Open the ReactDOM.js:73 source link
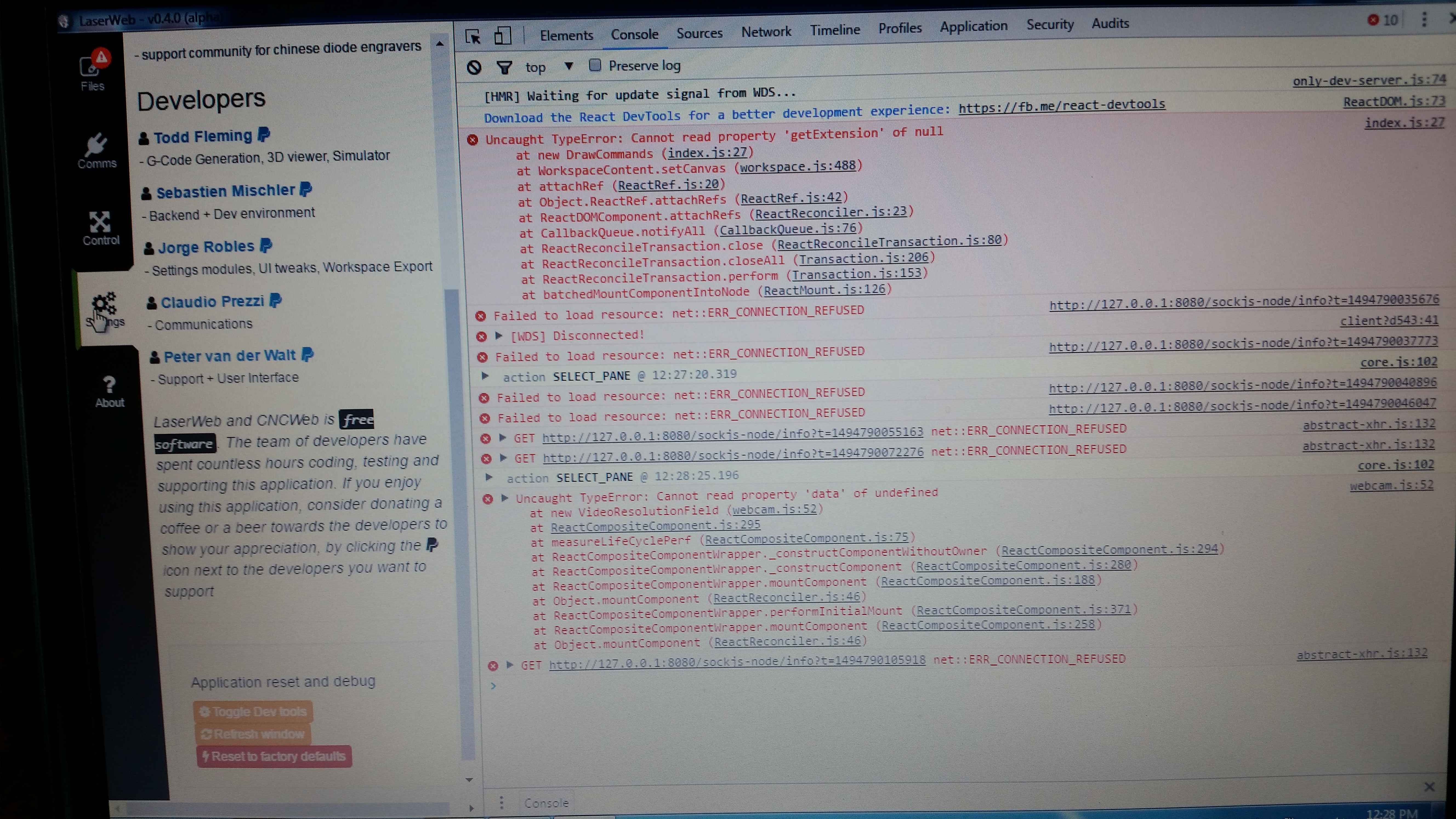 (x=1394, y=102)
